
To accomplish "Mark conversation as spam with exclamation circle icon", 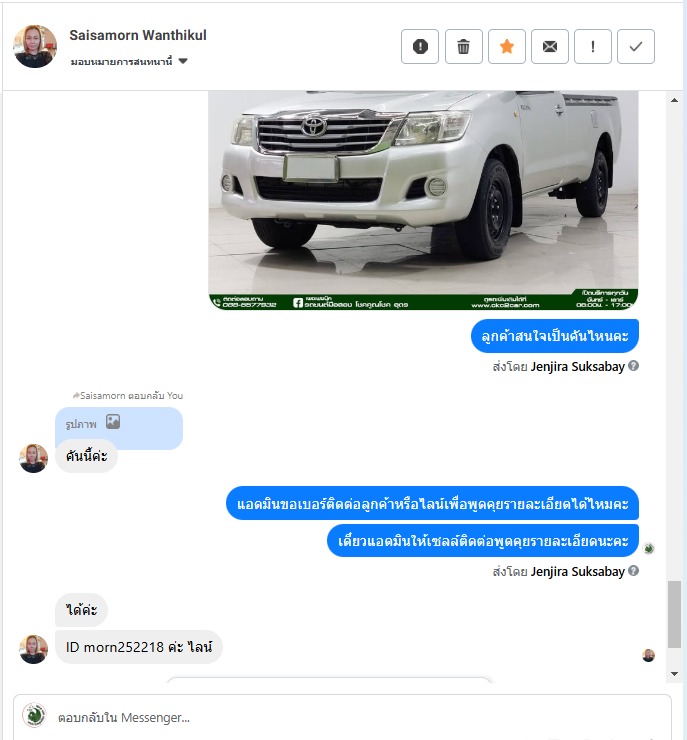I will 420,46.
